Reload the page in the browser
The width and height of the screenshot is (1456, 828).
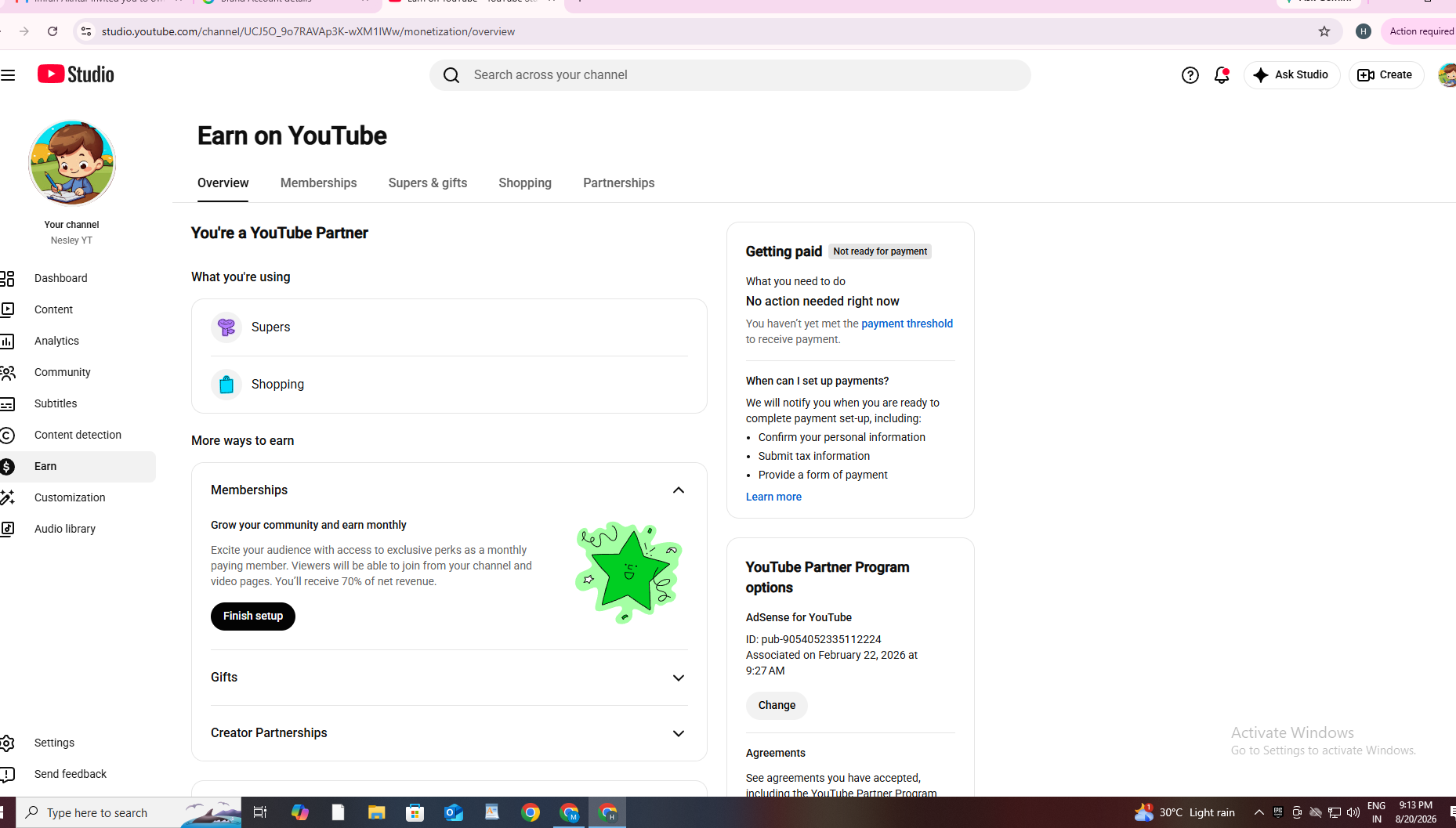53,32
